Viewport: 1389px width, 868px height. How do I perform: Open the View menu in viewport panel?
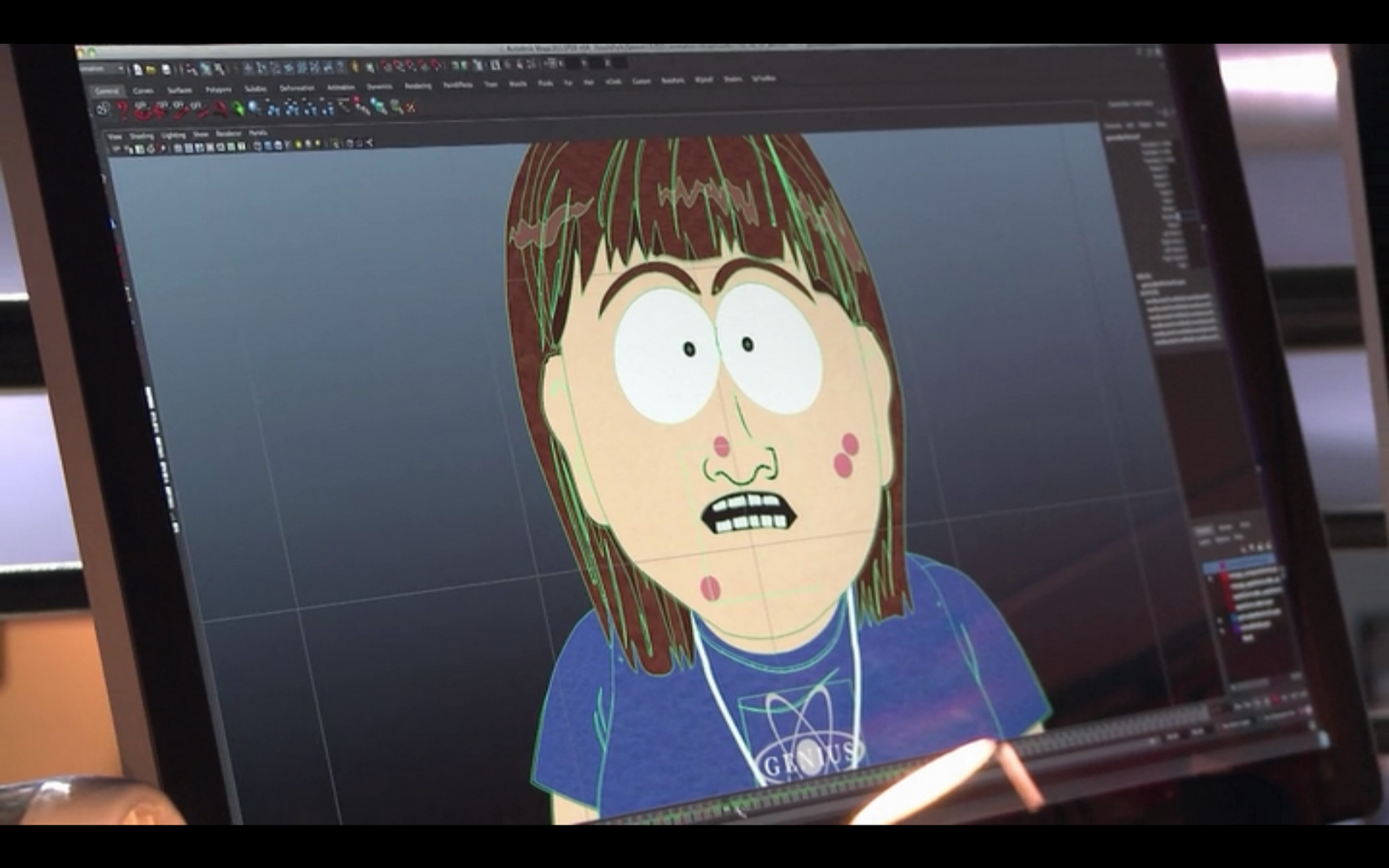115,136
